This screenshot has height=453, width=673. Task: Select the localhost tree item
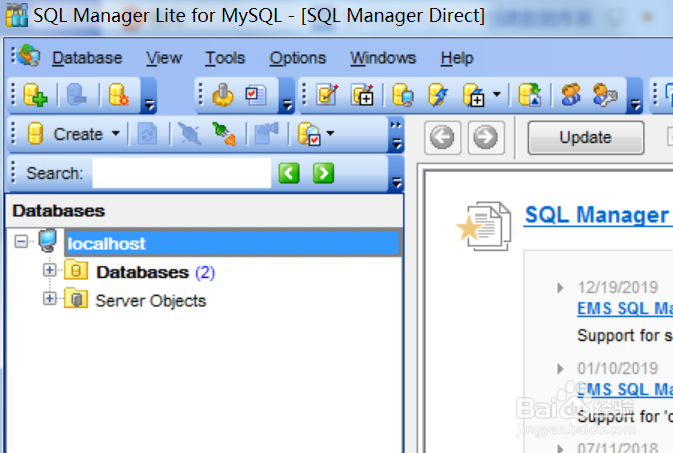tap(233, 243)
